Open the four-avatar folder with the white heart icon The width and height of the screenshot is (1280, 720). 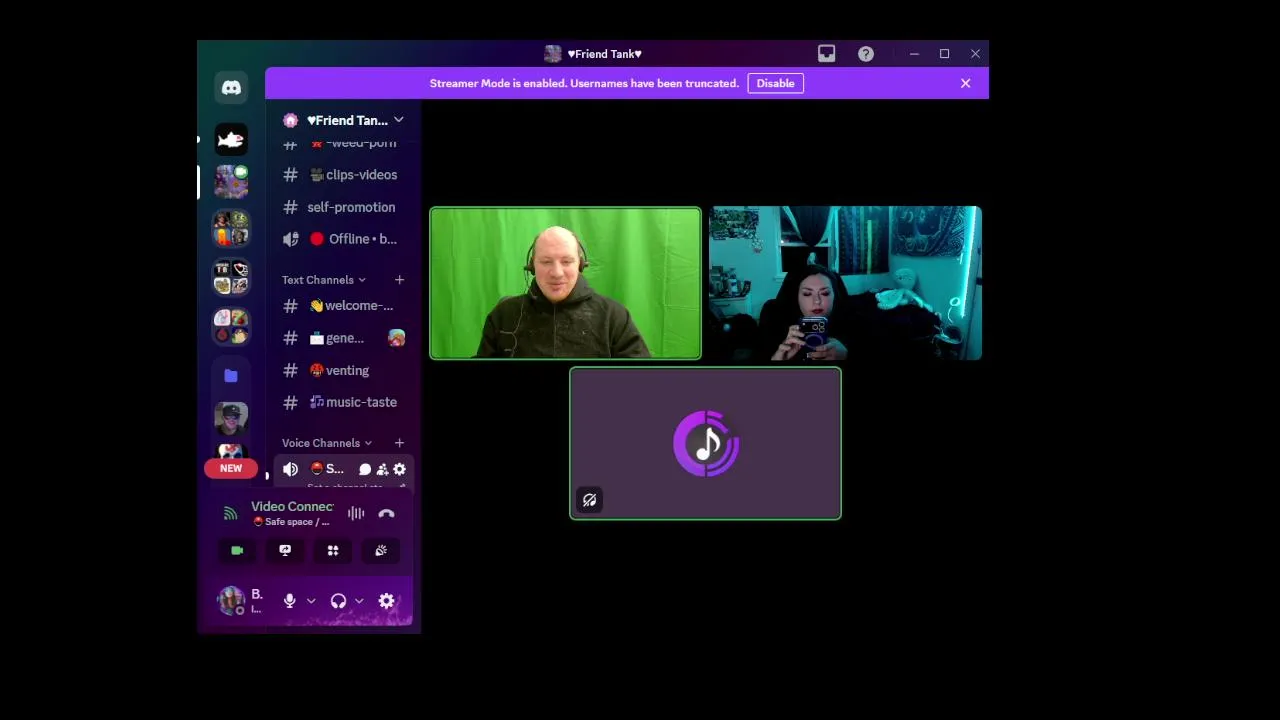[231, 276]
